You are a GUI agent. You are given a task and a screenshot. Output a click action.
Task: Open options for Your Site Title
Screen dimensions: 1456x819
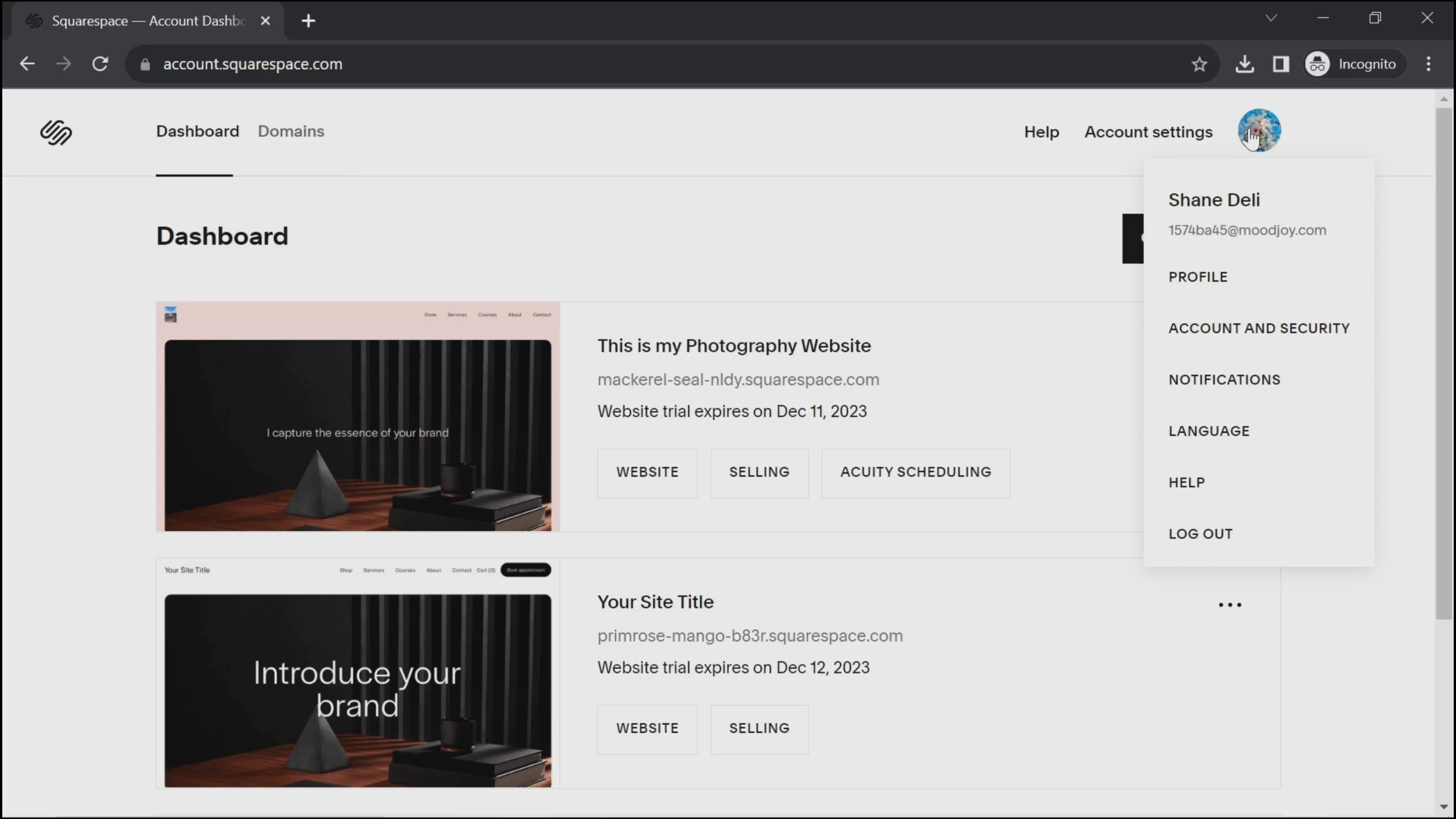pos(1229,605)
